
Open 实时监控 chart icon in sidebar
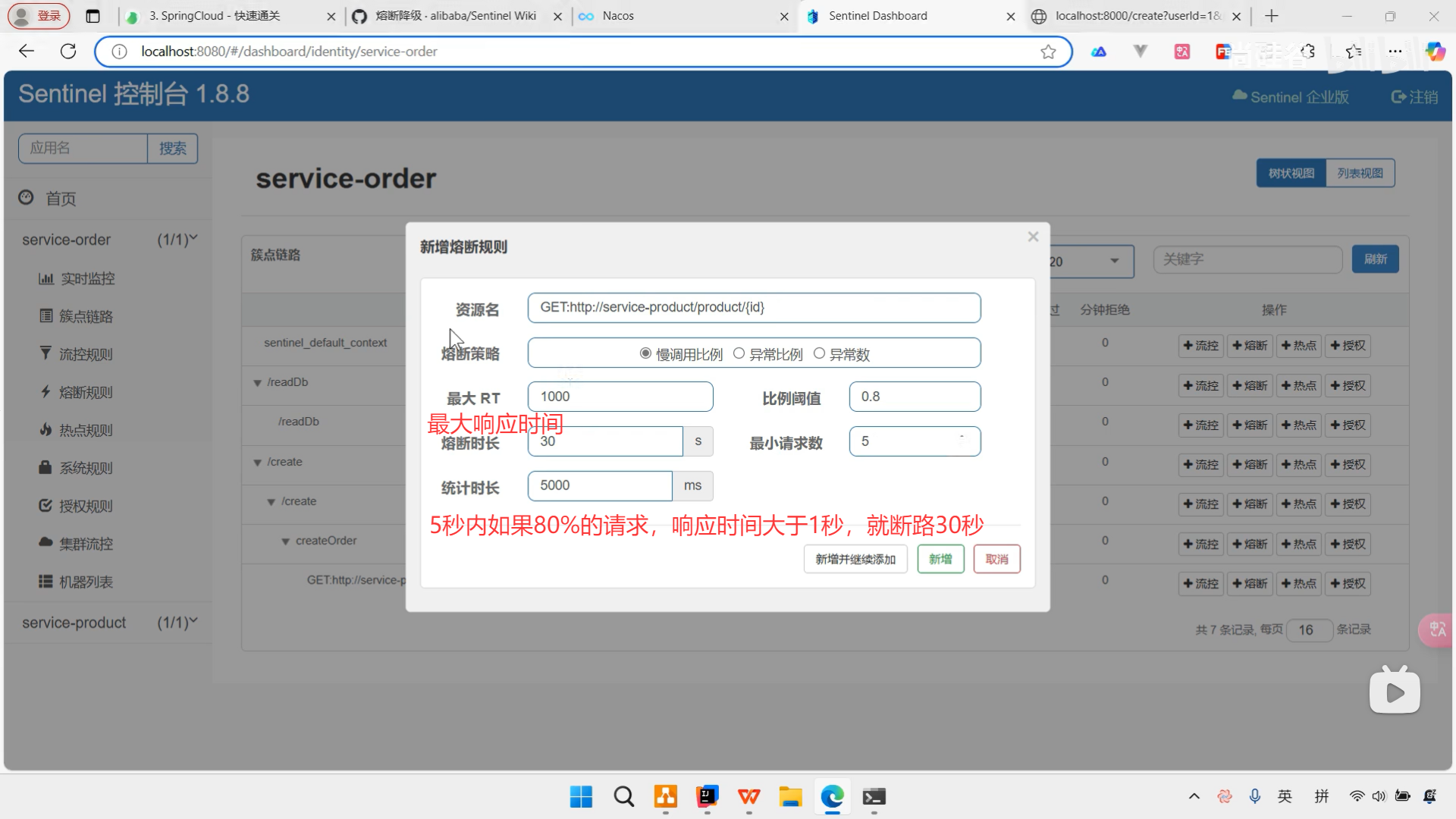click(47, 279)
